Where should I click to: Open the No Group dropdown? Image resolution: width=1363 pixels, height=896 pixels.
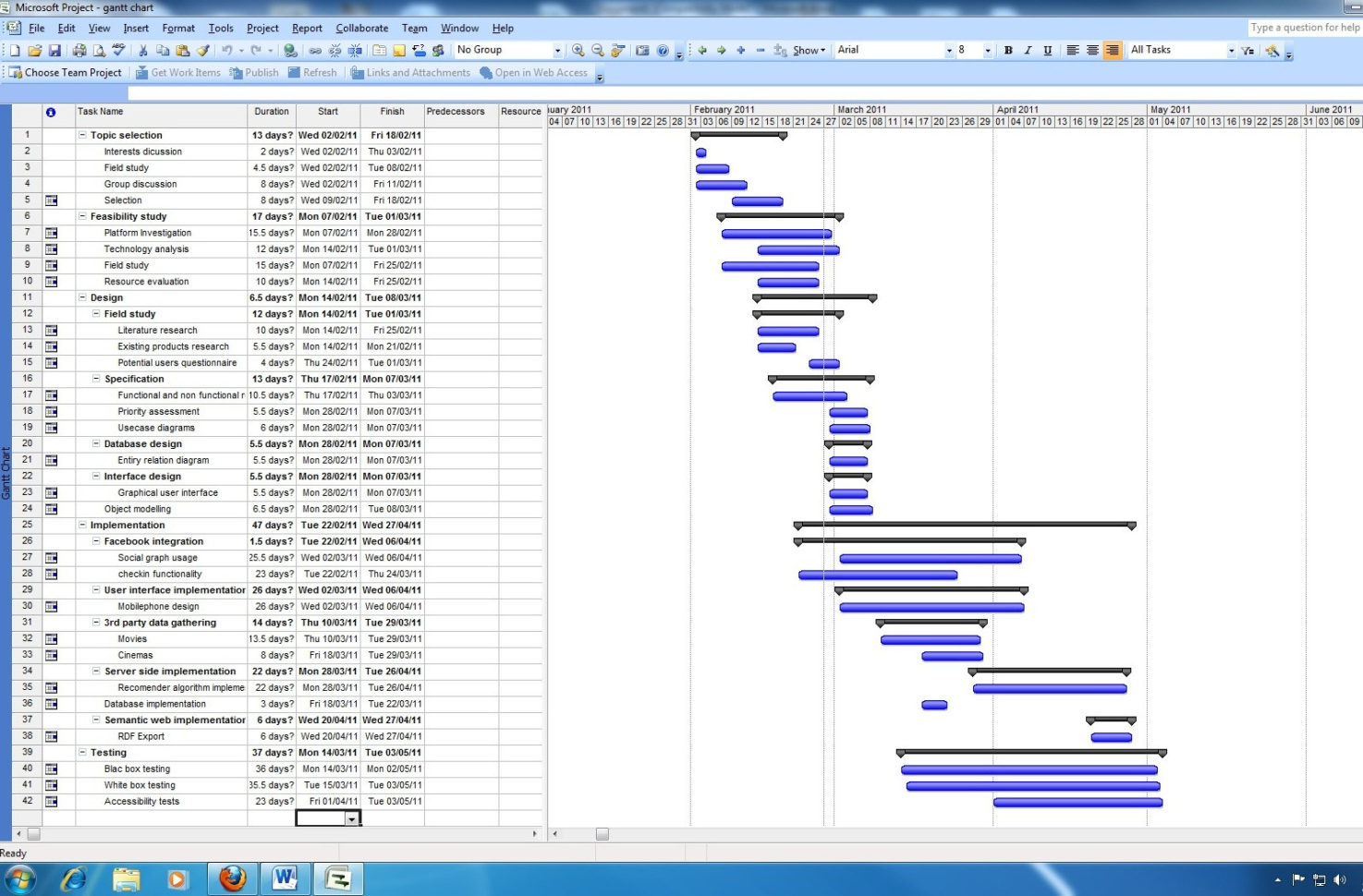557,51
